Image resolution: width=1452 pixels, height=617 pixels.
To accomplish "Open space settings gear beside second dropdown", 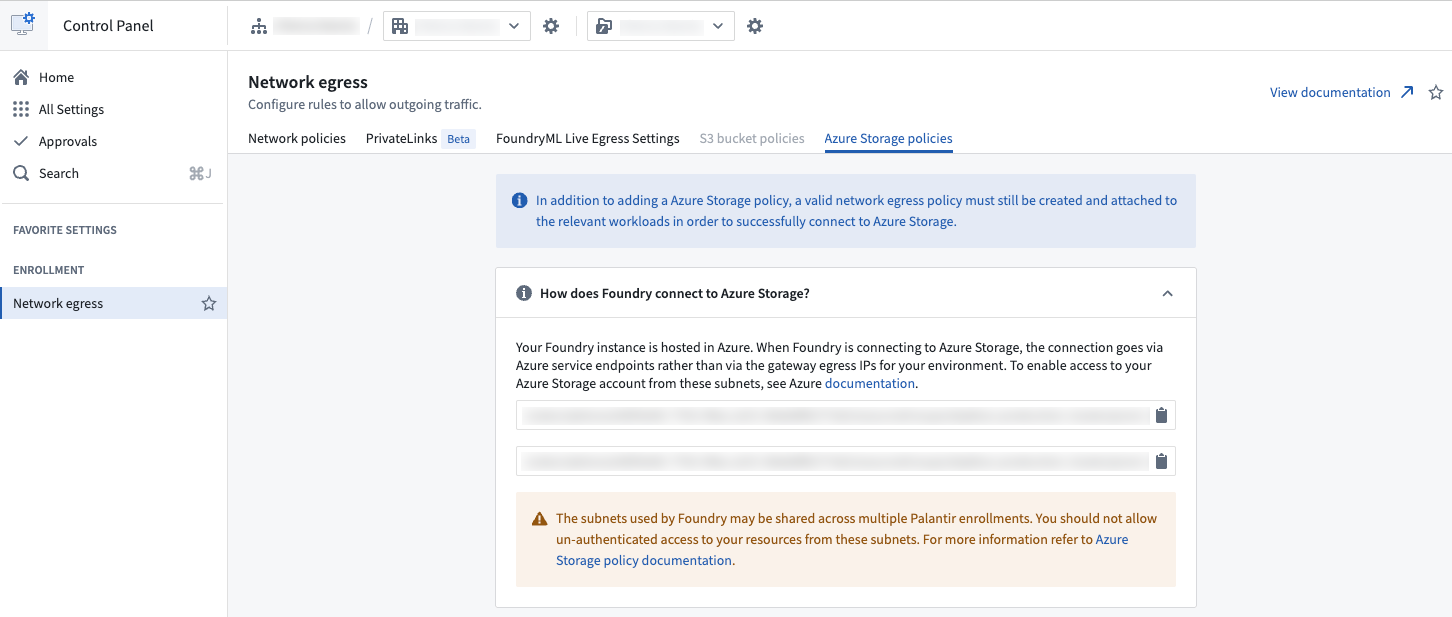I will 755,26.
